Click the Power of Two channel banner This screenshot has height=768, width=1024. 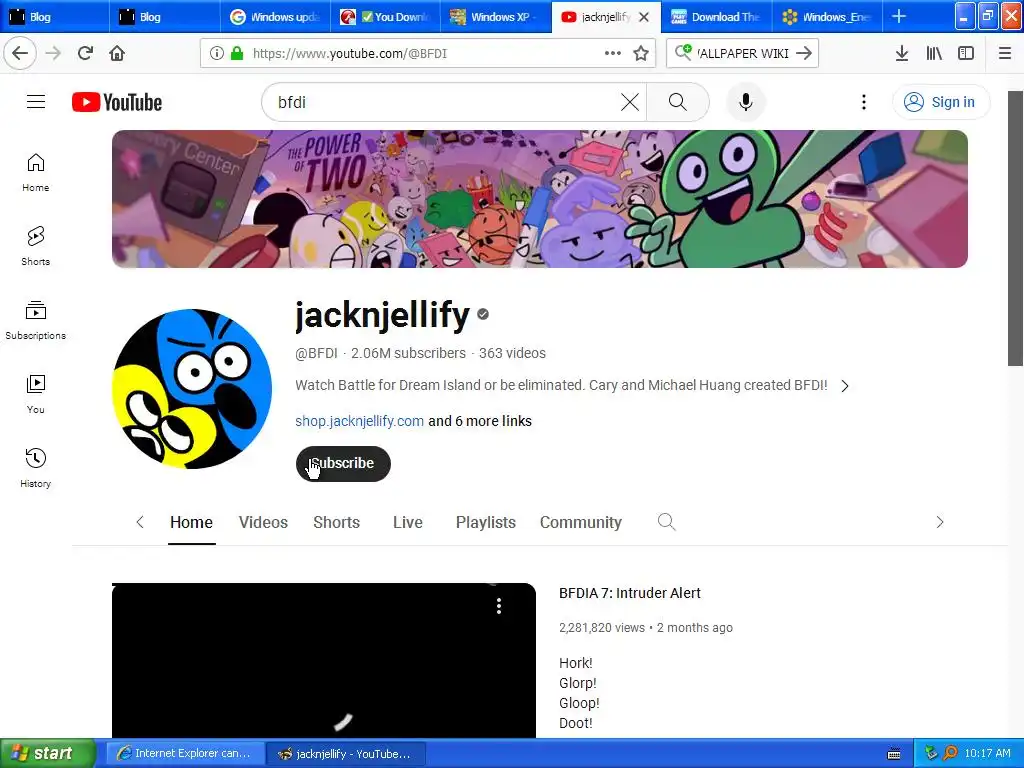(539, 199)
